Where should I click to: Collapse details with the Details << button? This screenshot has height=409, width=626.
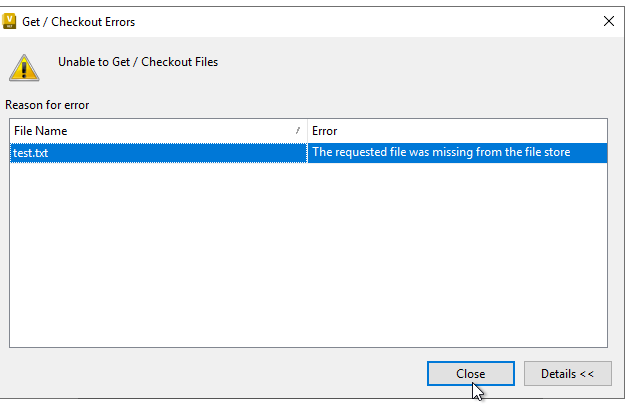tap(567, 374)
